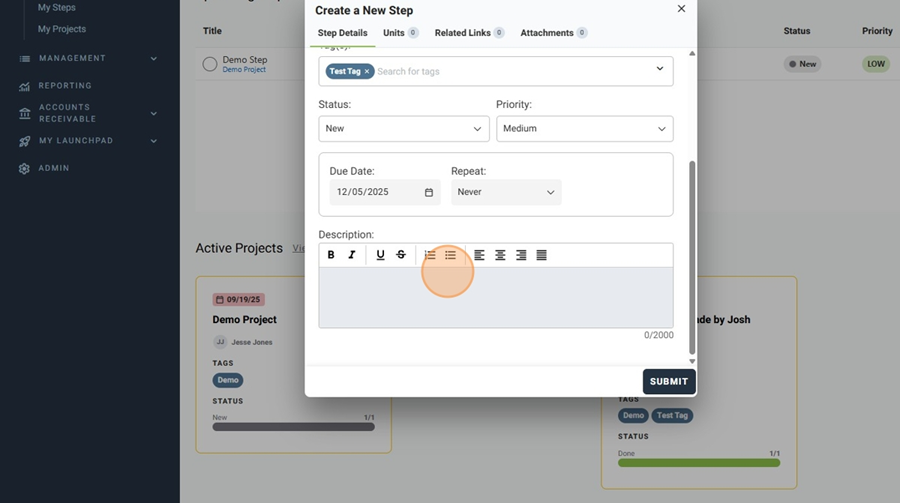Viewport: 900px width, 503px height.
Task: Switch to the Units tab
Action: coord(401,33)
